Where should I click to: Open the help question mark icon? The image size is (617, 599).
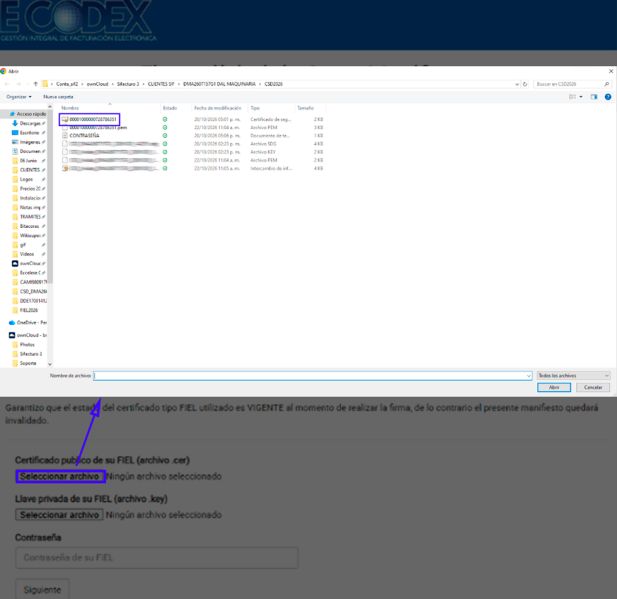point(608,97)
